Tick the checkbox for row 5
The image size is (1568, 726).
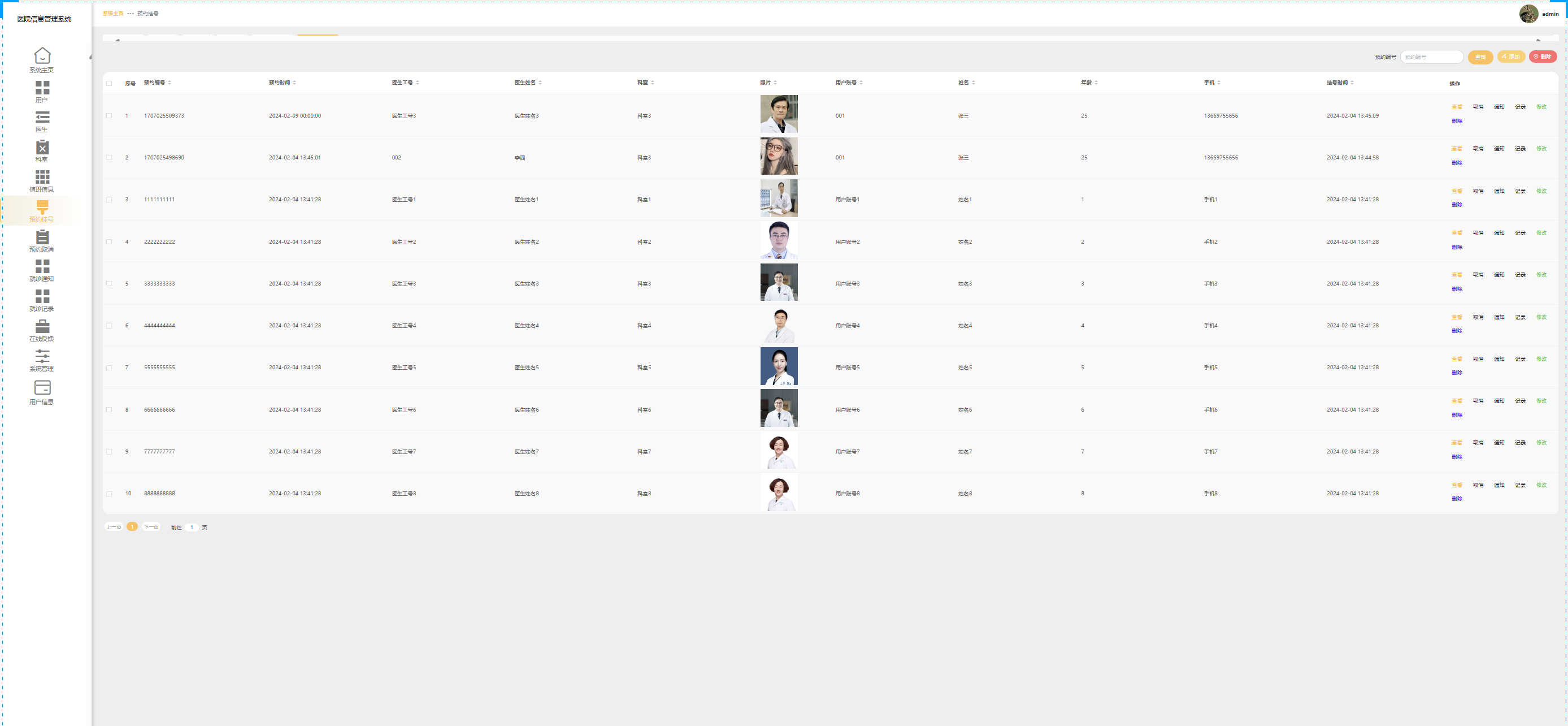110,284
